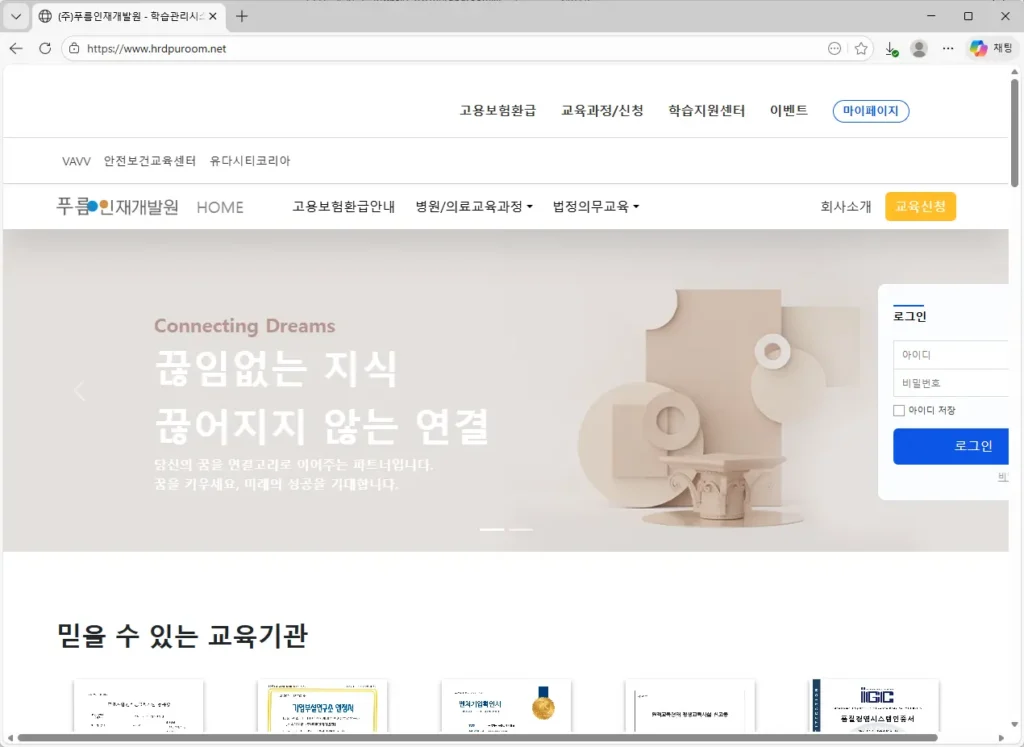View site lock information icon

click(74, 48)
